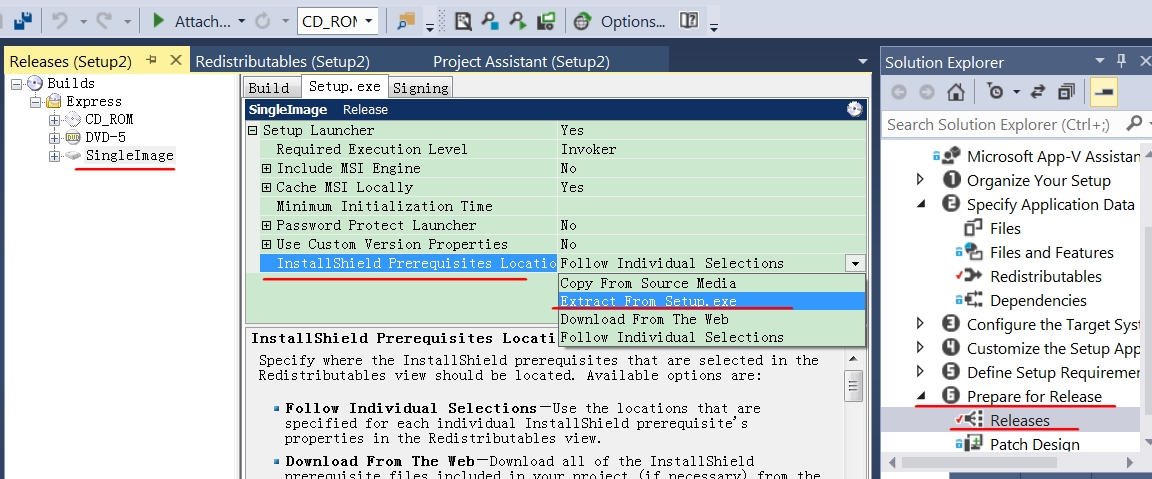The height and width of the screenshot is (479, 1152).
Task: Click the Collapse All icon in Solution Explorer
Action: click(x=1067, y=92)
